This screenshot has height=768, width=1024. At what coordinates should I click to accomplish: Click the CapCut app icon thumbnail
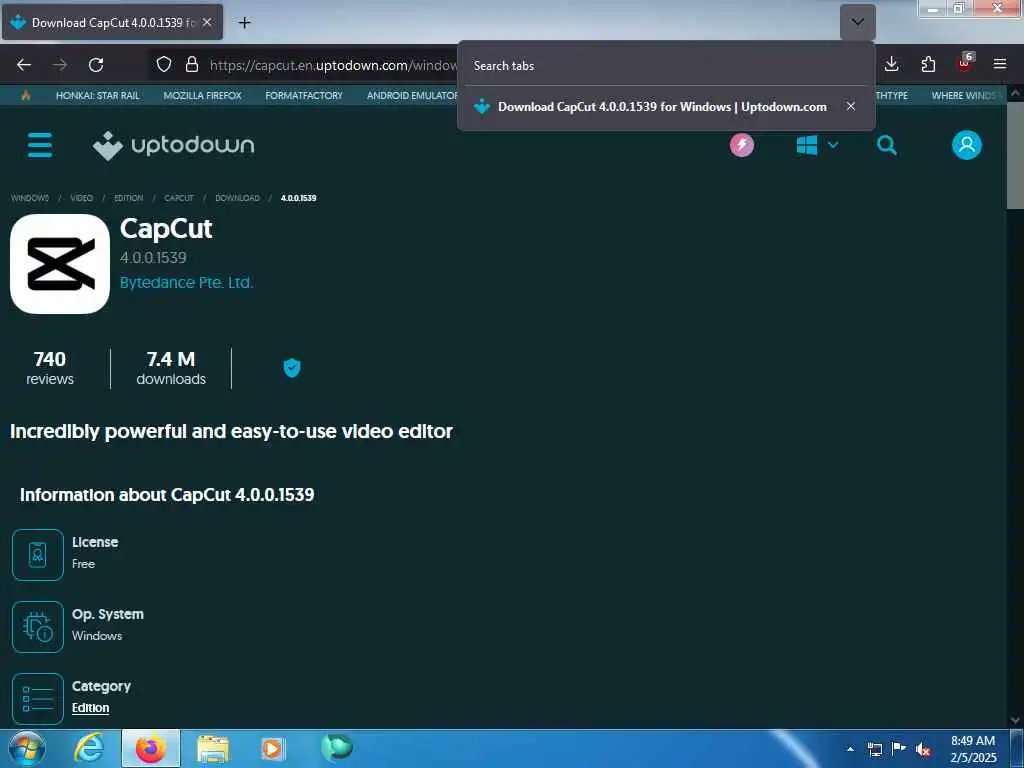(60, 264)
